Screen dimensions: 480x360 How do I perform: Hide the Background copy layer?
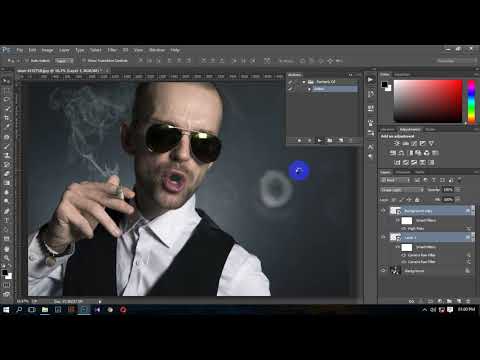[383, 211]
